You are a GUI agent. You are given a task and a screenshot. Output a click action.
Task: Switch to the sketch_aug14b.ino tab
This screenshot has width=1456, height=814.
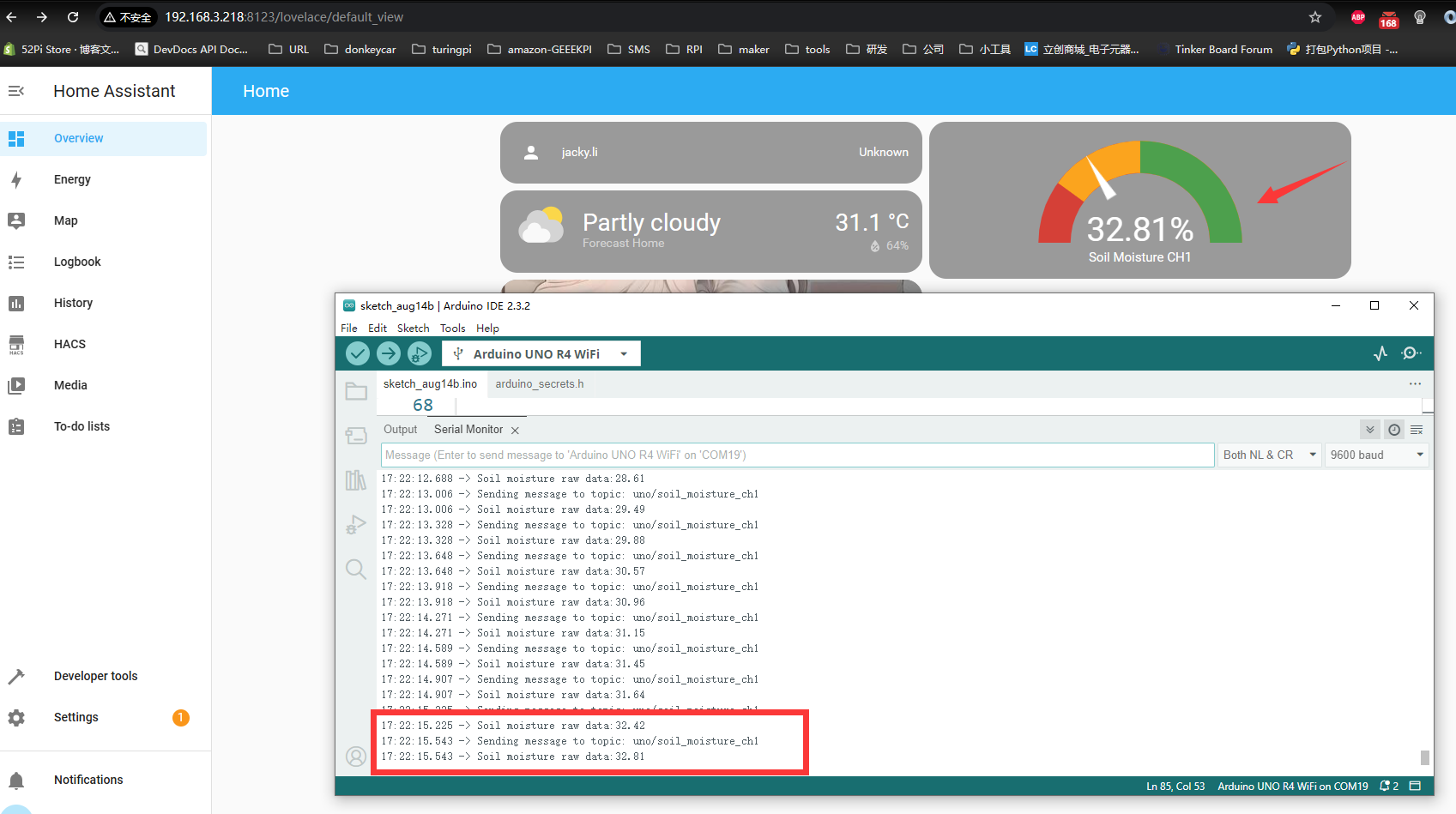click(x=430, y=383)
